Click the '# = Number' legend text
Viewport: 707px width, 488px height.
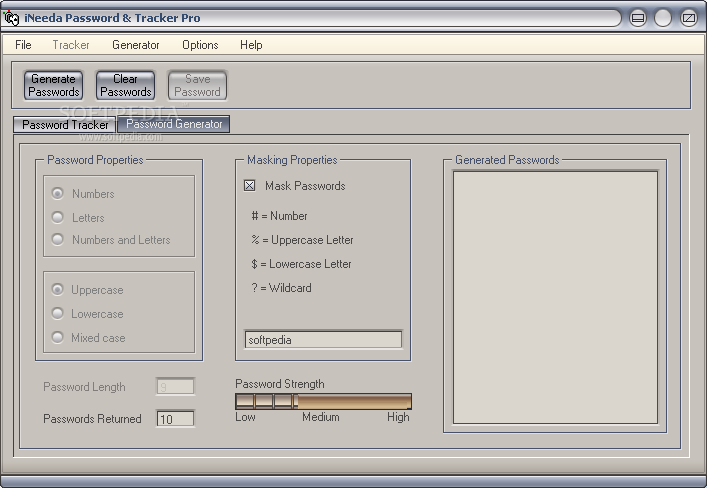279,216
